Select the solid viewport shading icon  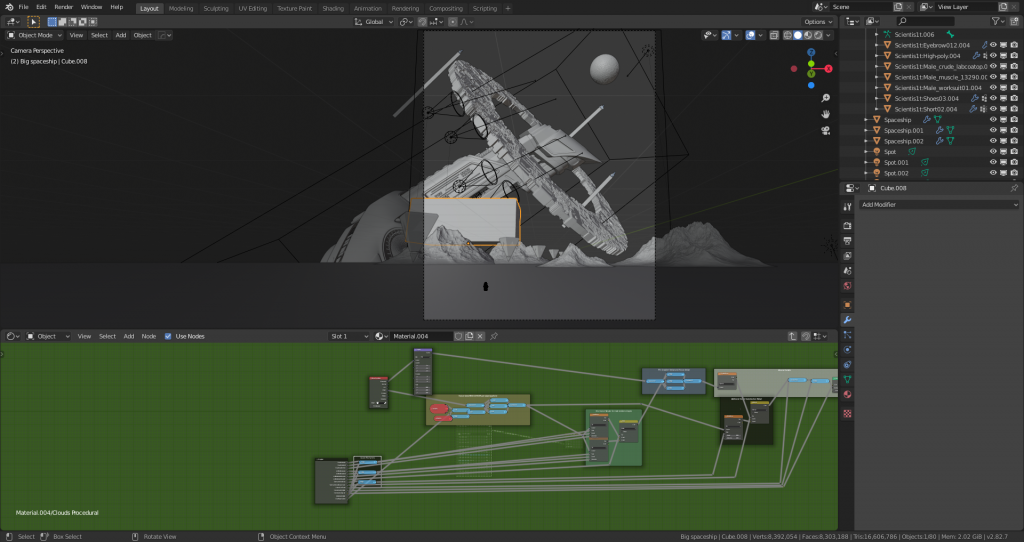(797, 35)
